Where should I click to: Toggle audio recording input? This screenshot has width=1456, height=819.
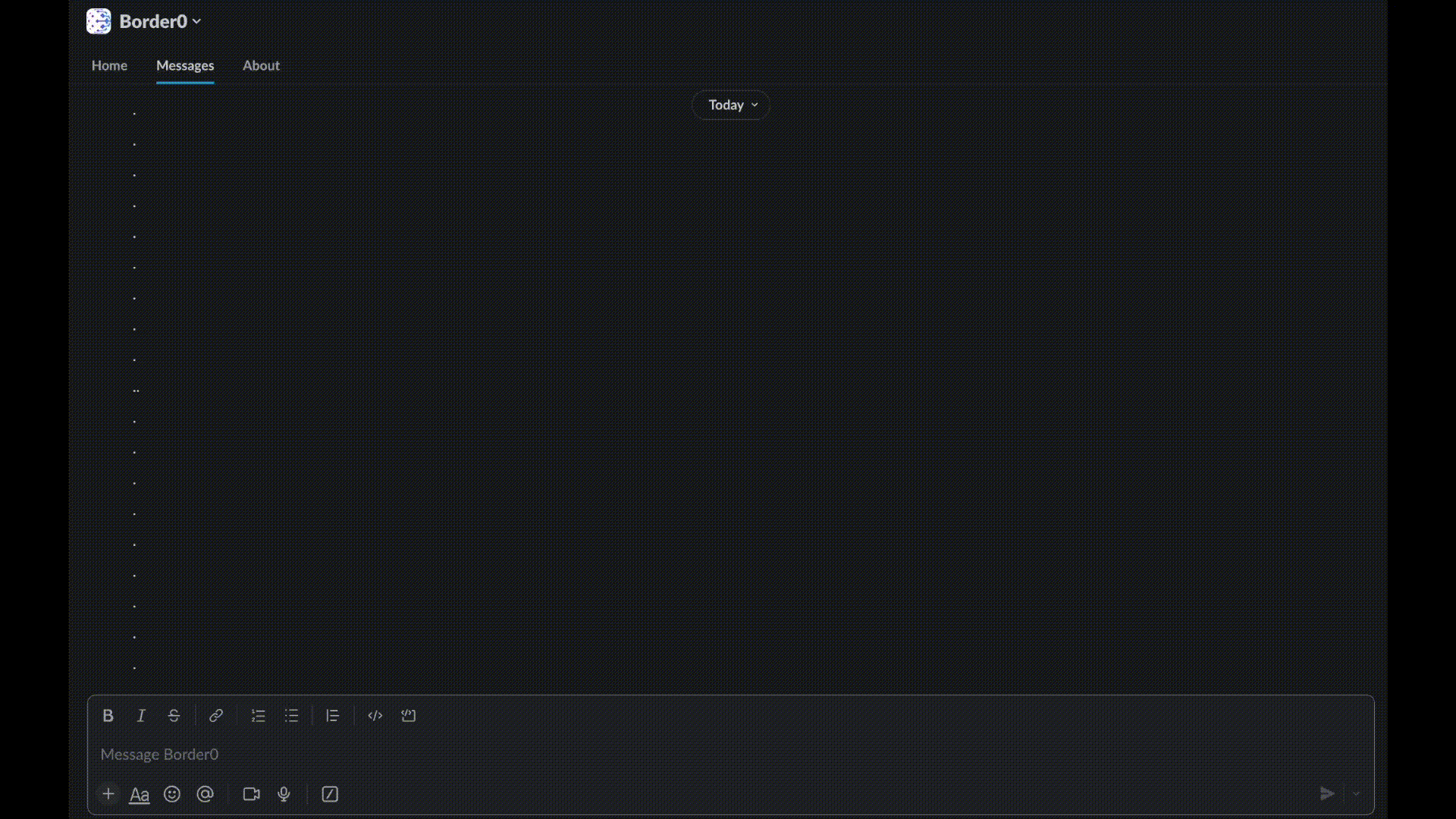tap(283, 793)
